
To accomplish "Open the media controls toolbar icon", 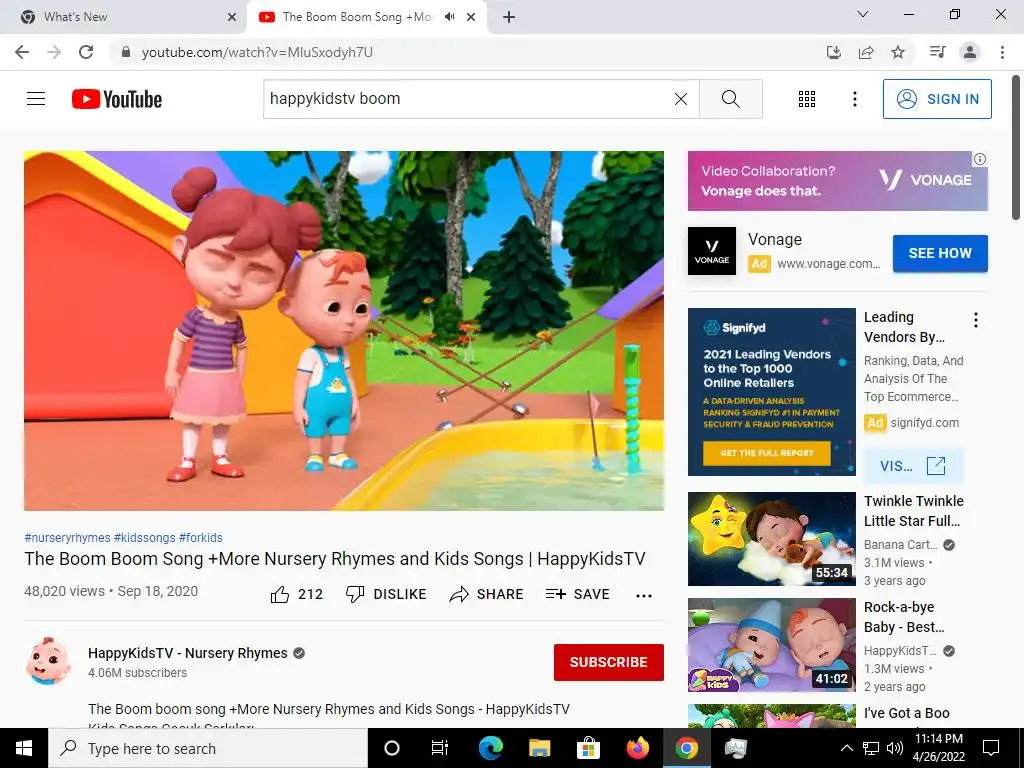I will click(x=937, y=52).
